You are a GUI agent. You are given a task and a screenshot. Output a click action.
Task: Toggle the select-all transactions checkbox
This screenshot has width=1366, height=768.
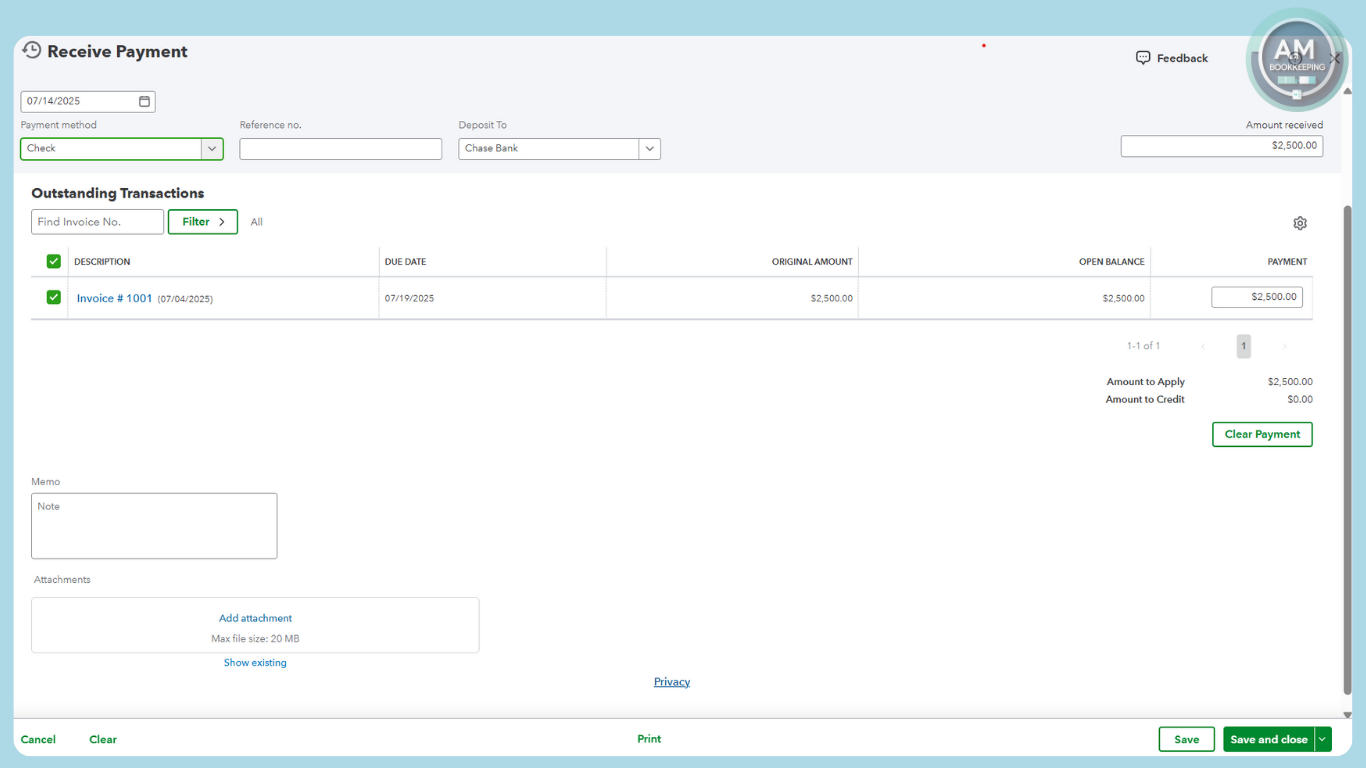pos(54,261)
